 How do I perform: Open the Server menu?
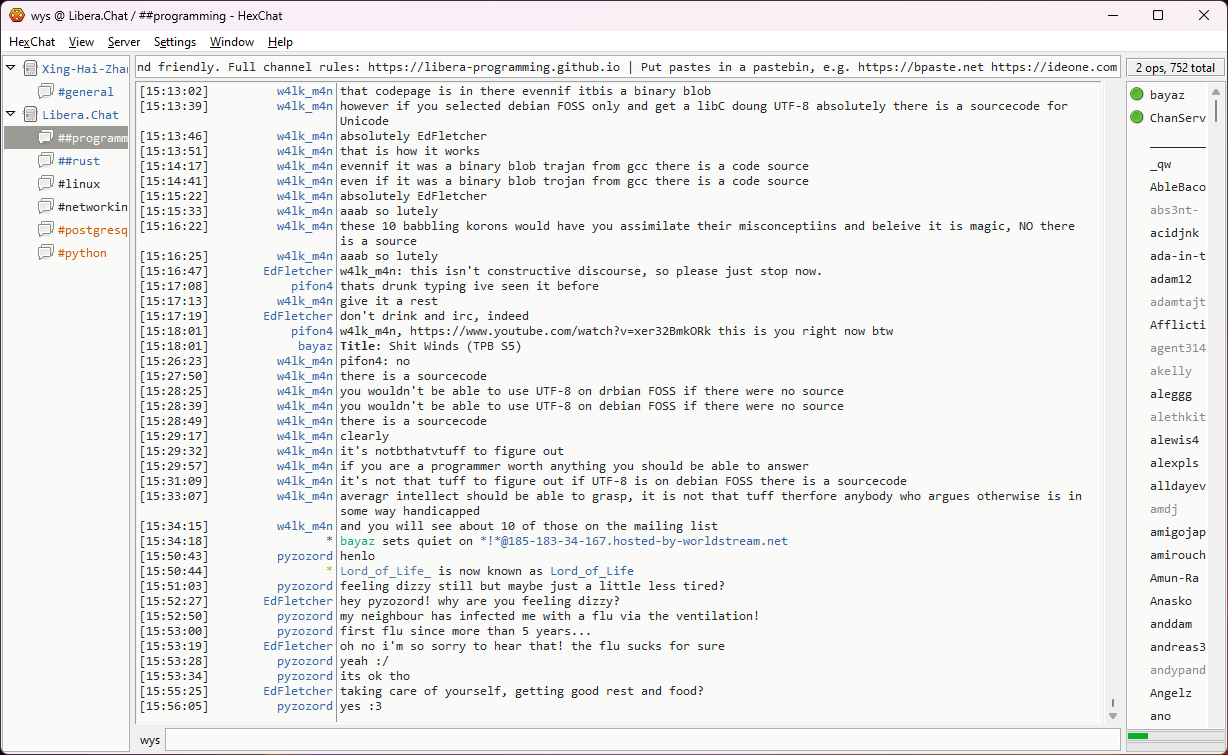(x=124, y=42)
